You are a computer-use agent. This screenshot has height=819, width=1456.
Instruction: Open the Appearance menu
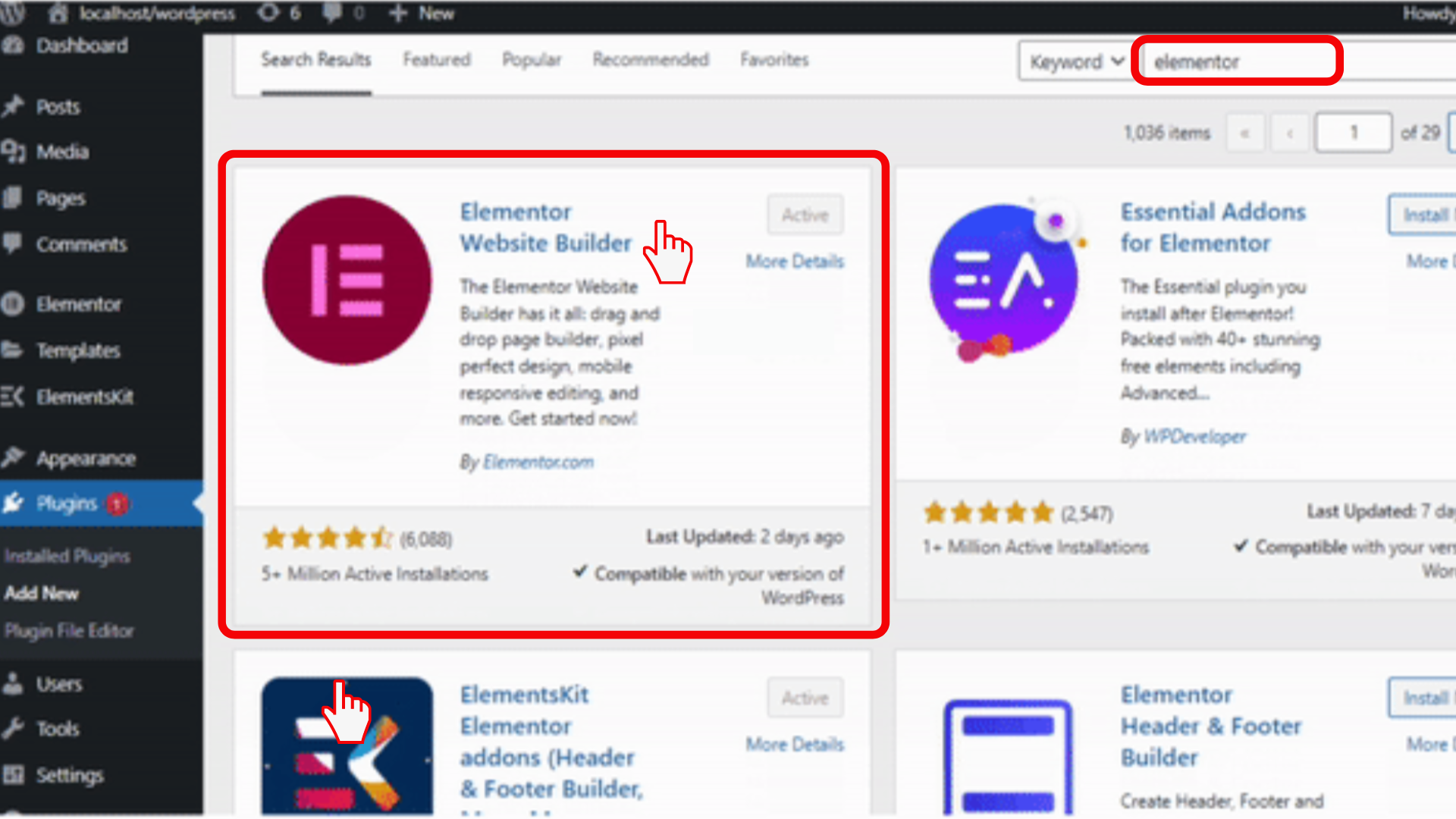point(86,458)
